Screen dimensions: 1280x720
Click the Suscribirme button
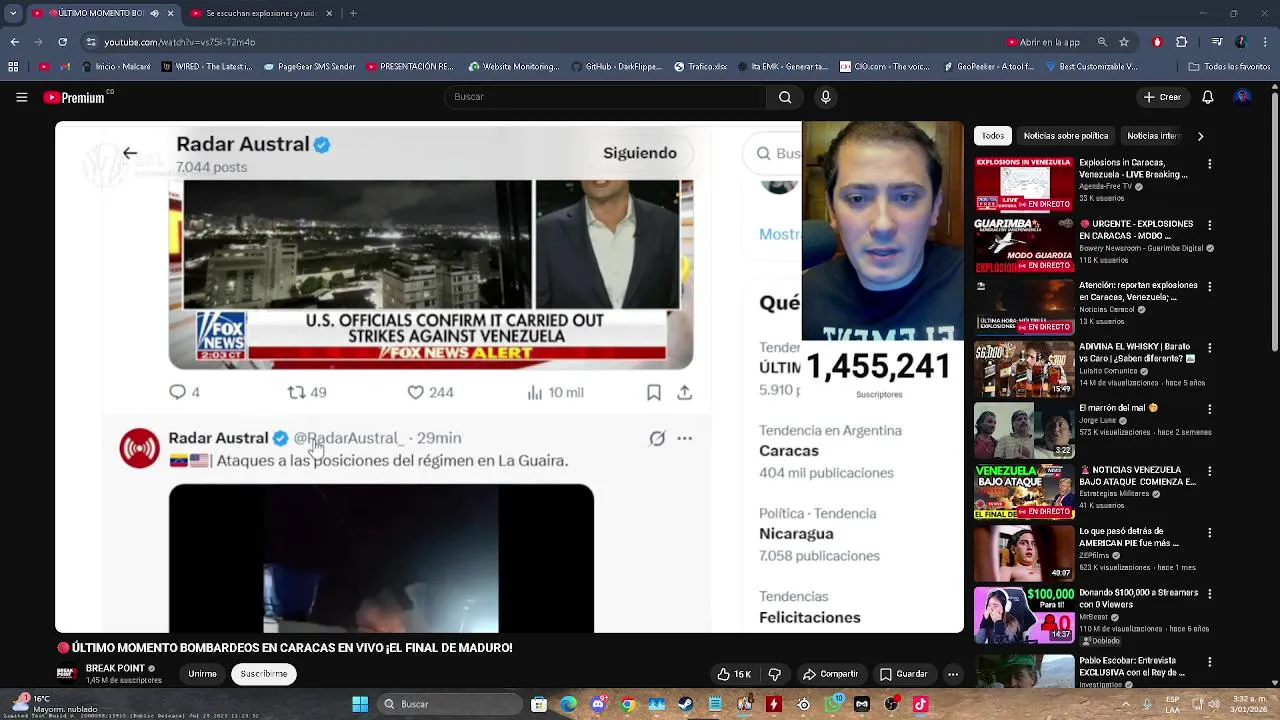[x=264, y=674]
